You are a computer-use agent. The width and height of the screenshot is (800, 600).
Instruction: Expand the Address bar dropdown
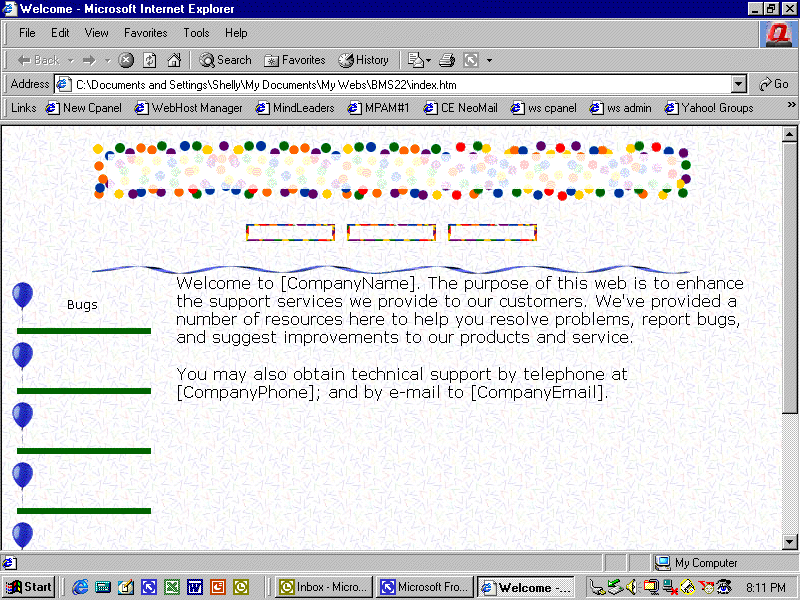tap(738, 84)
